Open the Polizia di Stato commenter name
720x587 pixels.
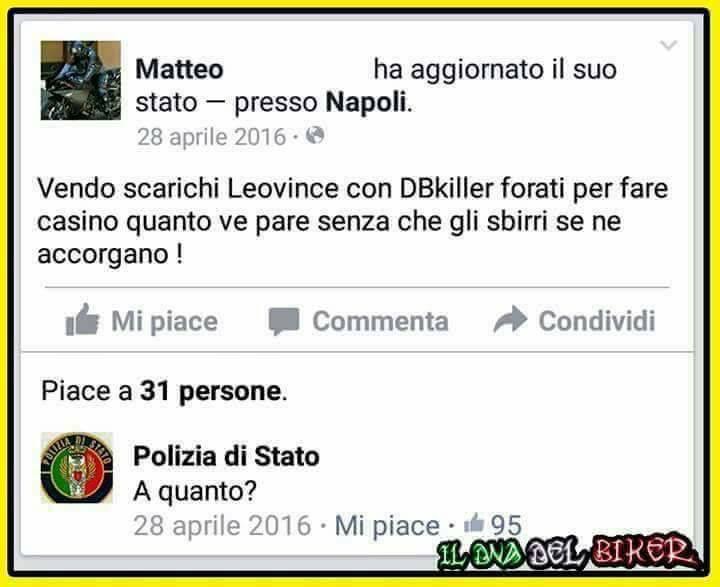[226, 456]
